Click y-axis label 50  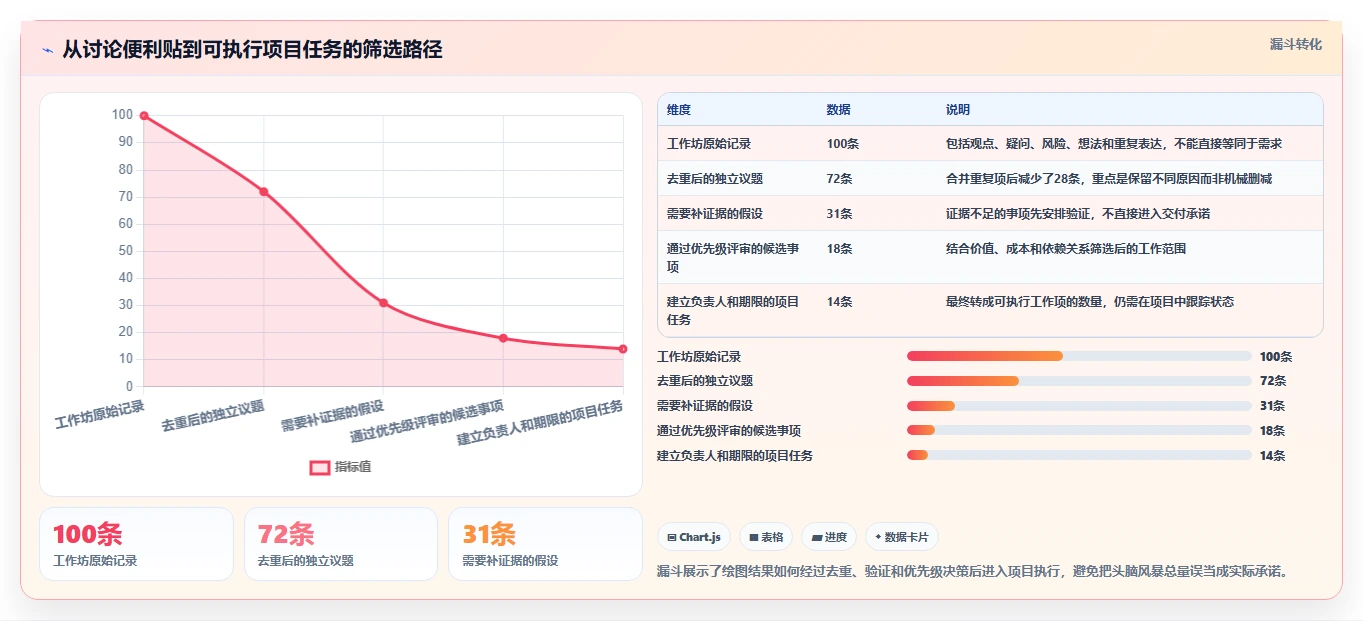(x=126, y=251)
